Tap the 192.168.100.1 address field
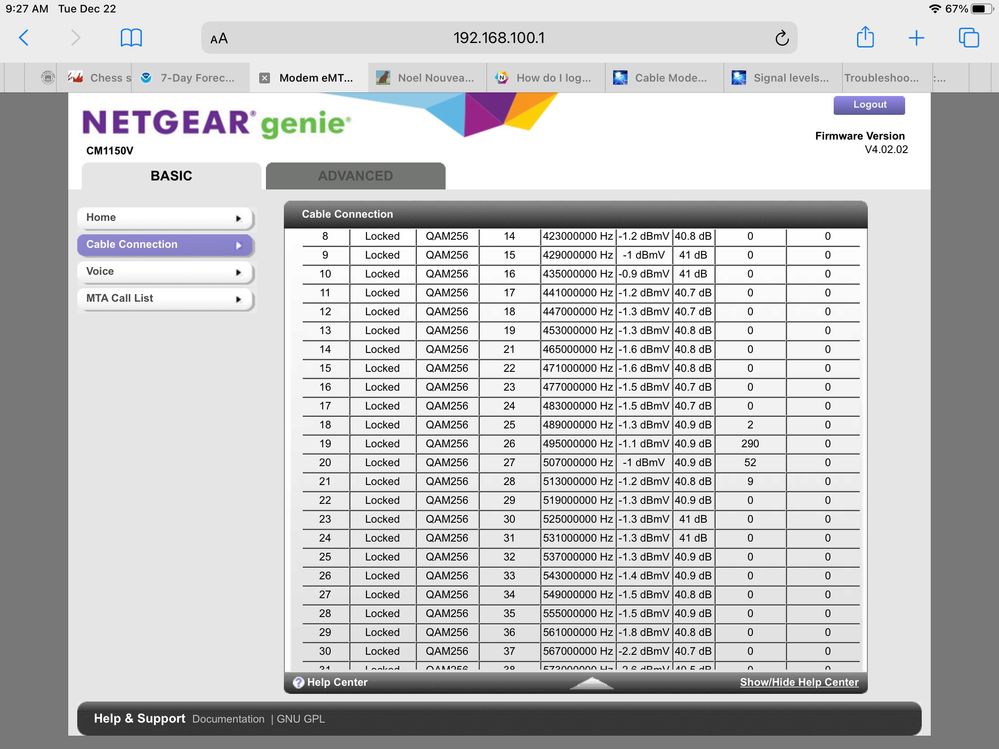This screenshot has width=999, height=749. (499, 38)
